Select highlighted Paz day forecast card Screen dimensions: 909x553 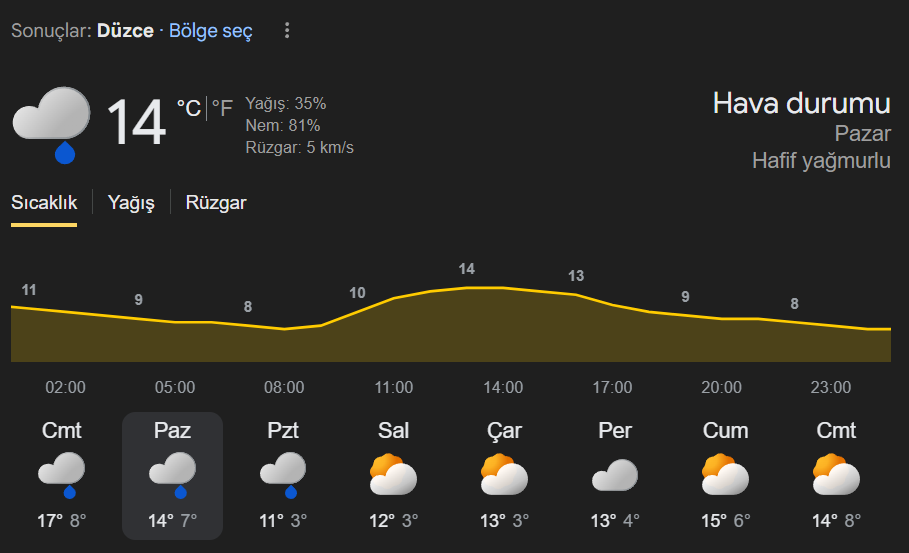click(x=172, y=475)
